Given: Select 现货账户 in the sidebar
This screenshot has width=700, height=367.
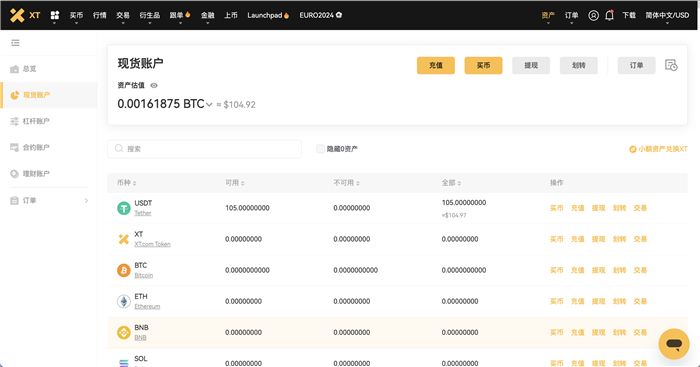Looking at the screenshot, I should click(x=49, y=95).
